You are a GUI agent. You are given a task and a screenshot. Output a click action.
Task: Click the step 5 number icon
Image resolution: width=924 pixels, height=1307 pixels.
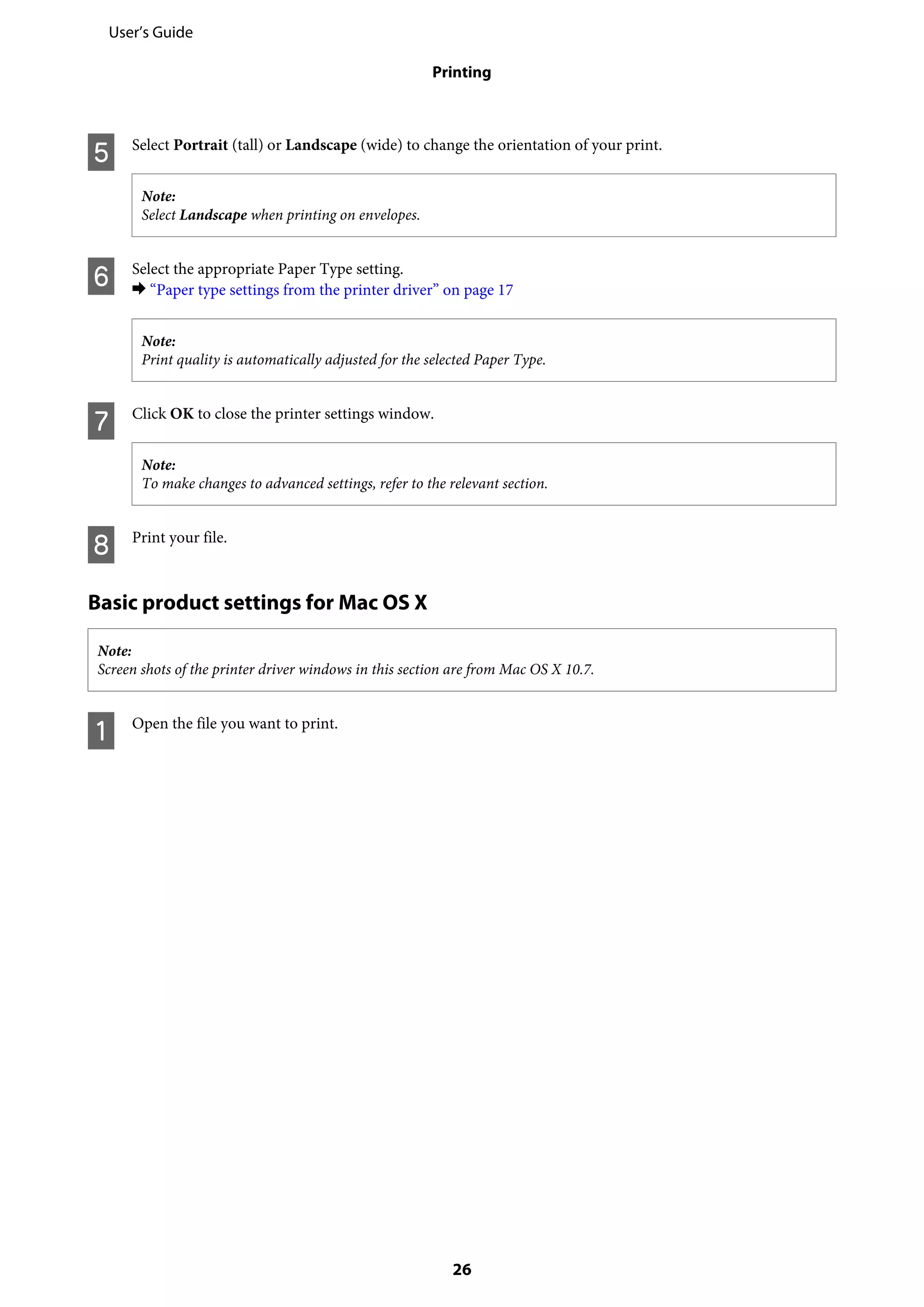tap(101, 152)
